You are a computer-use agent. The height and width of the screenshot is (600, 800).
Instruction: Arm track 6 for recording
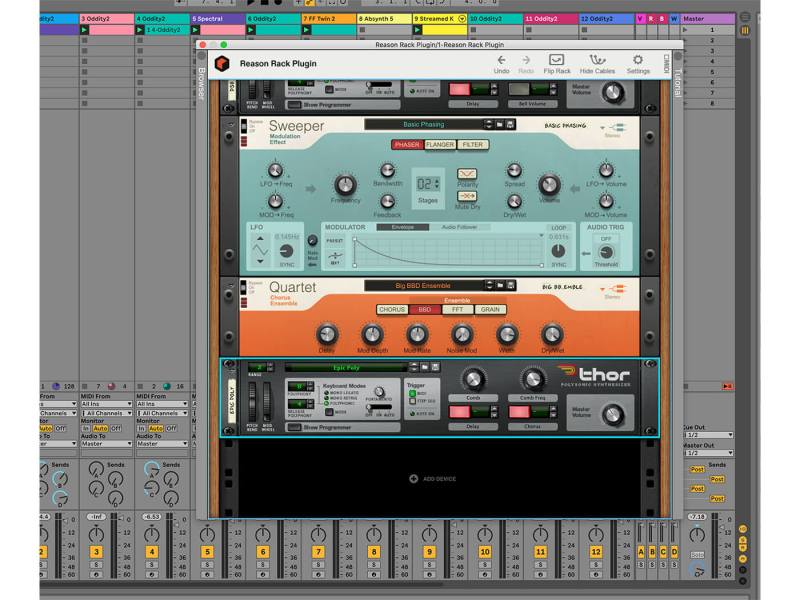[263, 574]
